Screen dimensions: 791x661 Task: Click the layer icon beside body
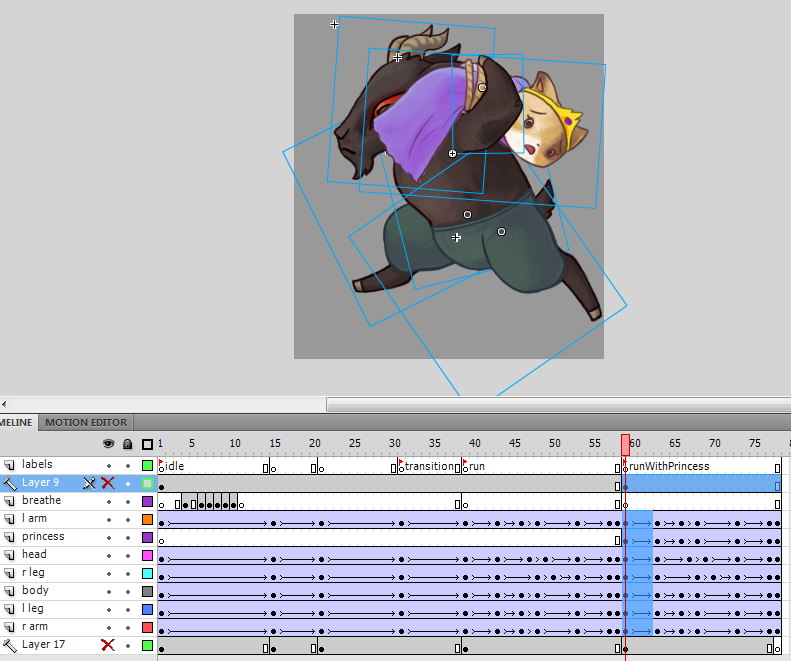[x=10, y=591]
